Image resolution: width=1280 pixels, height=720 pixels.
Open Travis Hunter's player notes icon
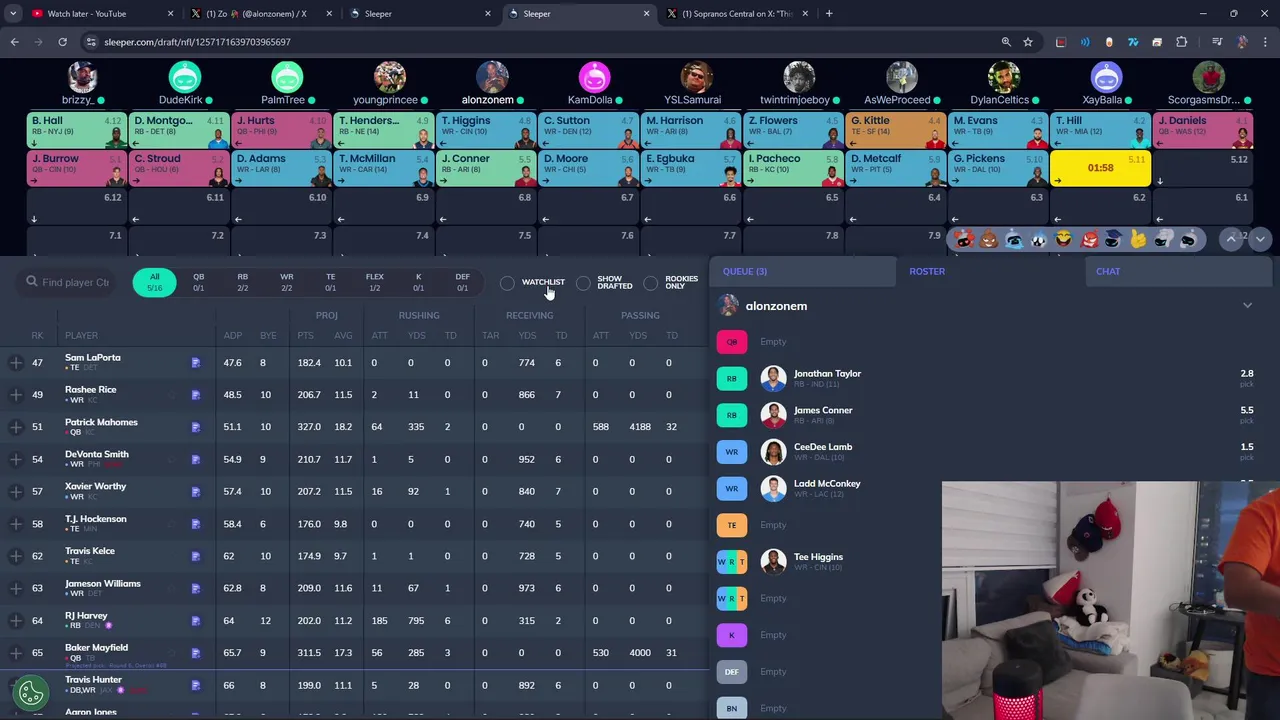(x=196, y=685)
